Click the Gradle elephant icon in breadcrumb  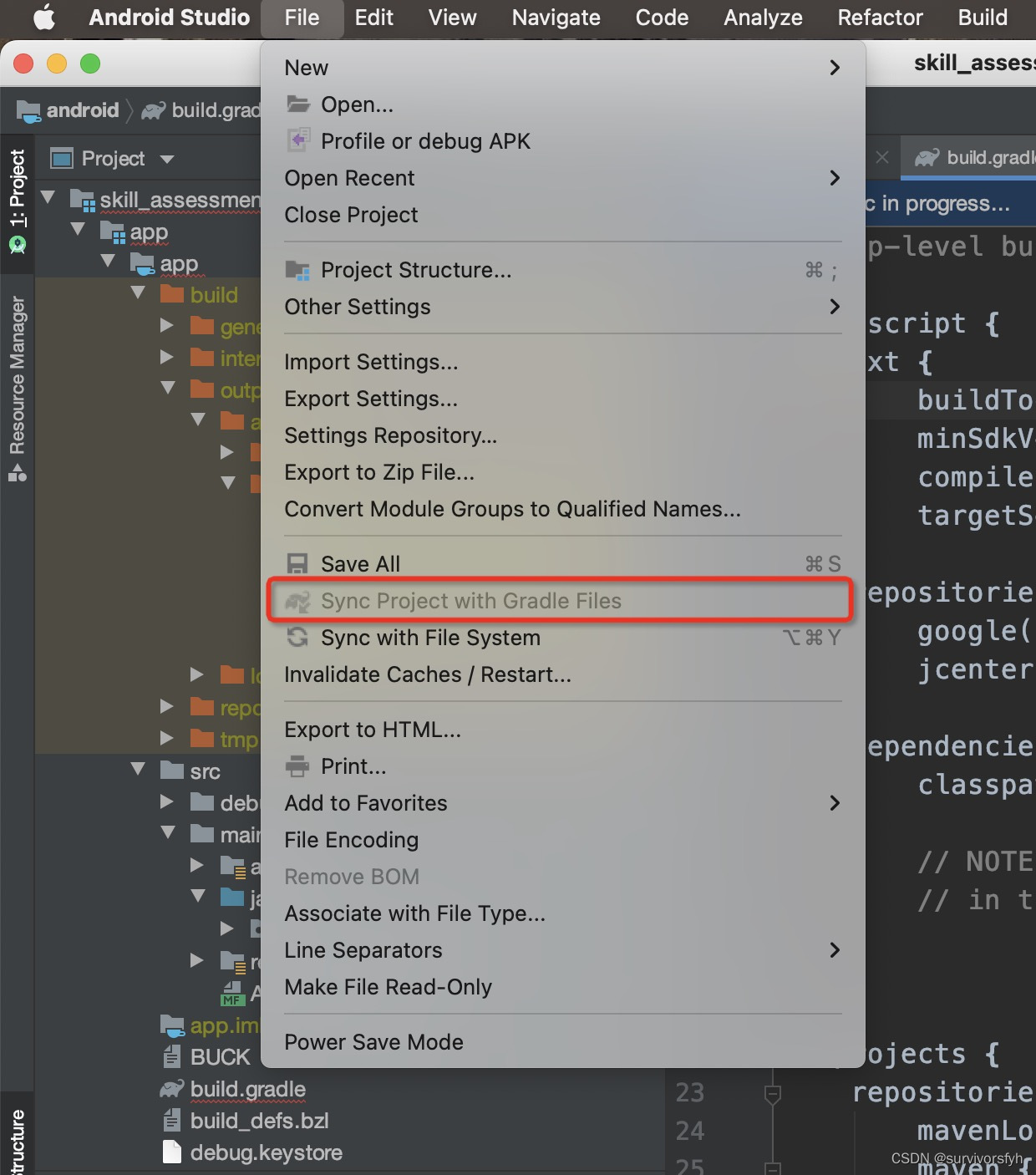tap(153, 110)
